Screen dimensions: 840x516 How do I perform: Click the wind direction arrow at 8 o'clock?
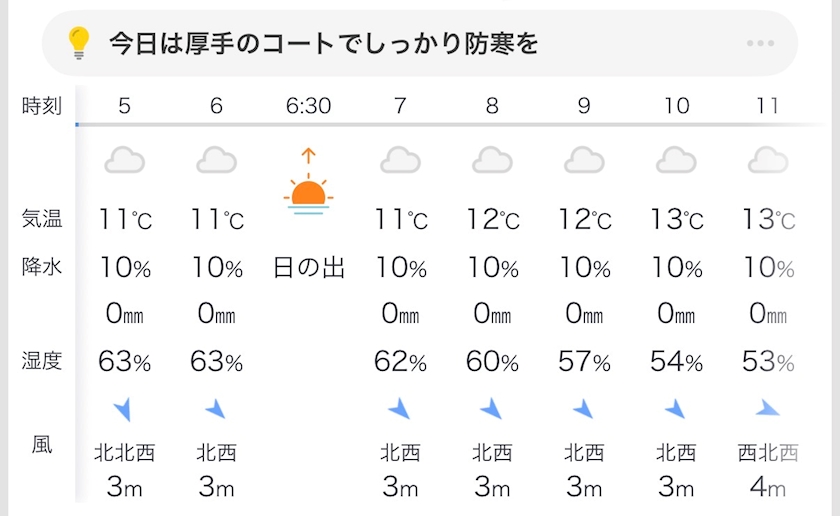[x=491, y=408]
